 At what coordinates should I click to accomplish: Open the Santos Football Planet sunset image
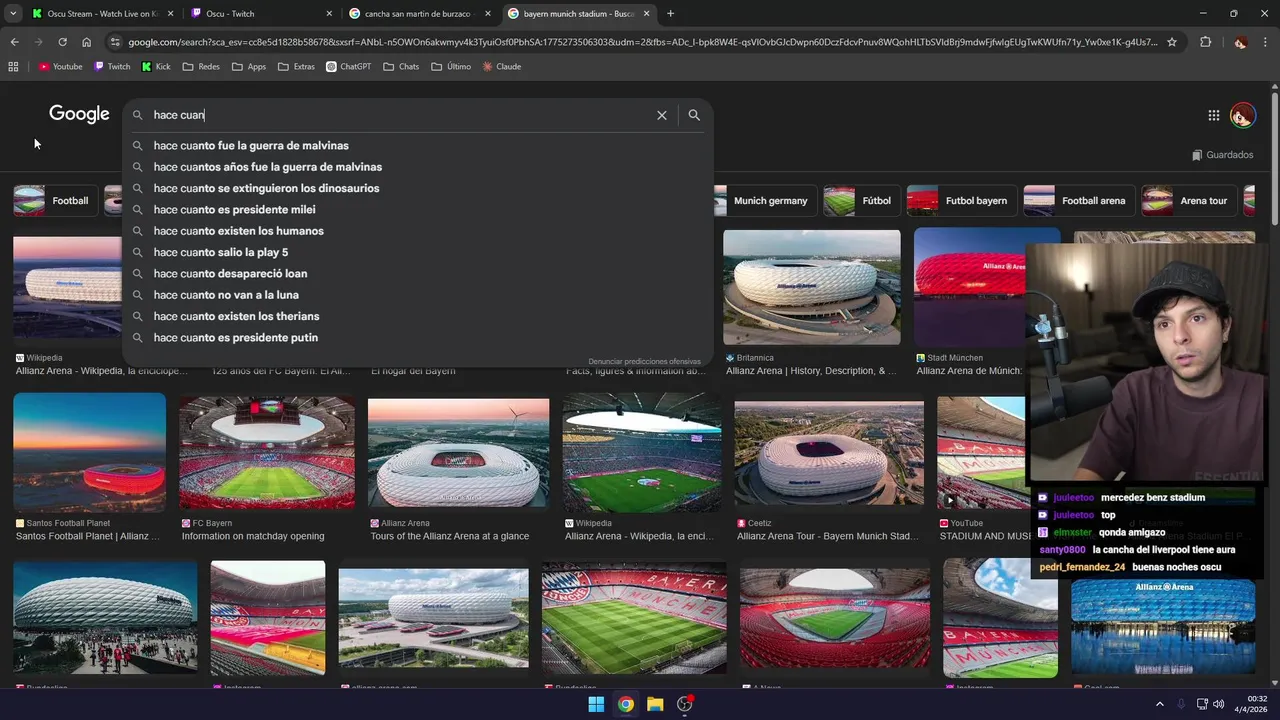click(89, 452)
